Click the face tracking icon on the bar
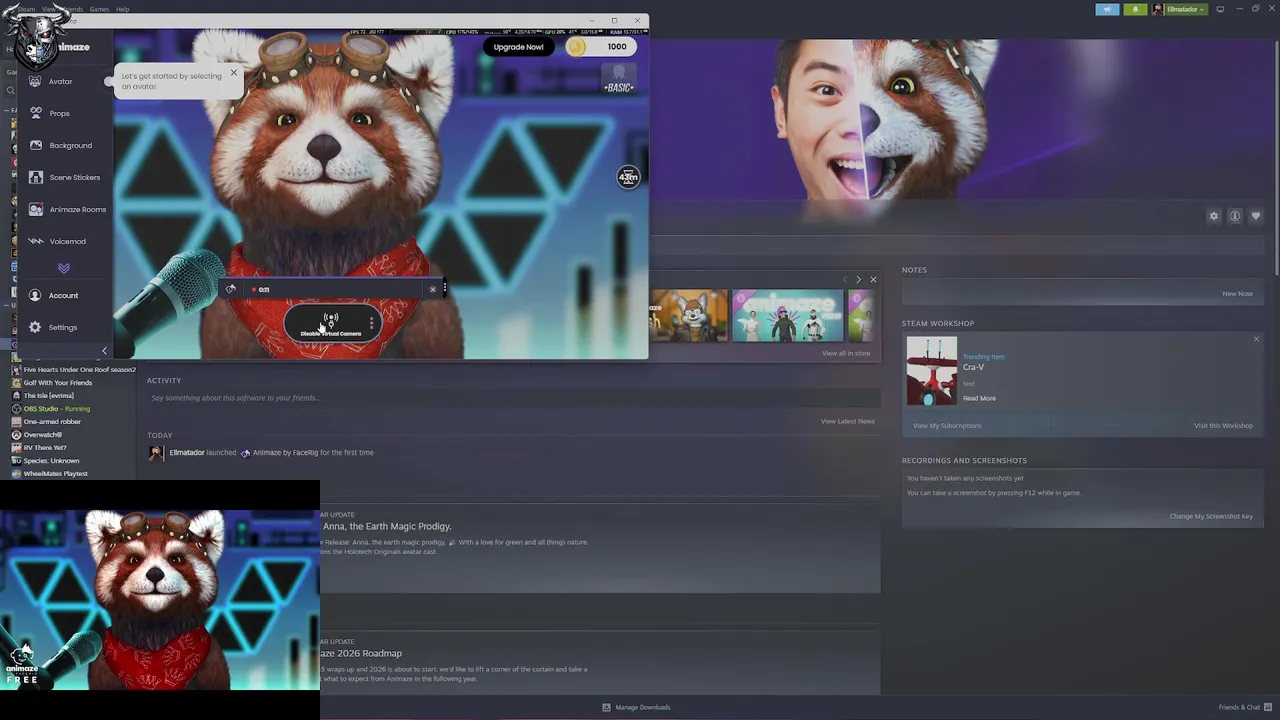 tap(231, 289)
